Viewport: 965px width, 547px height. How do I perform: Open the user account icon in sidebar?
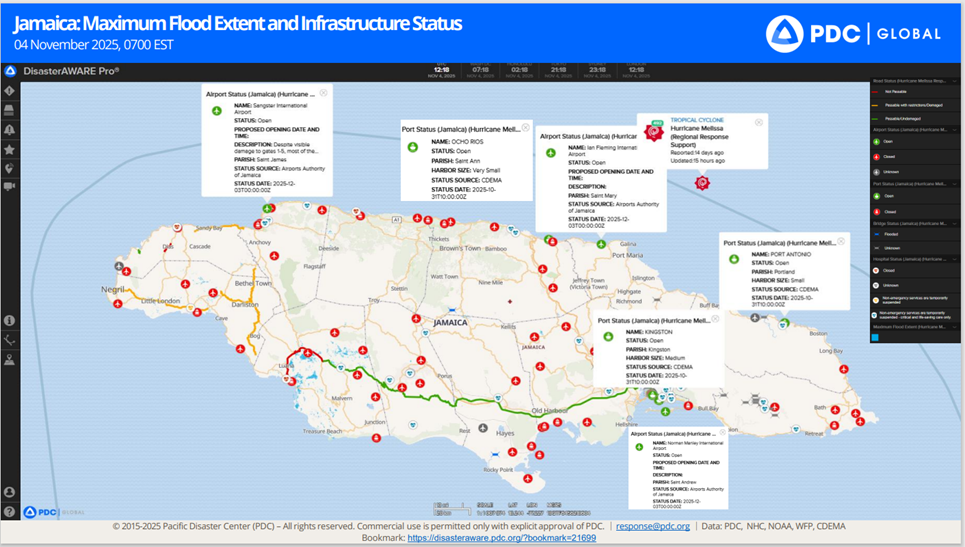10,492
